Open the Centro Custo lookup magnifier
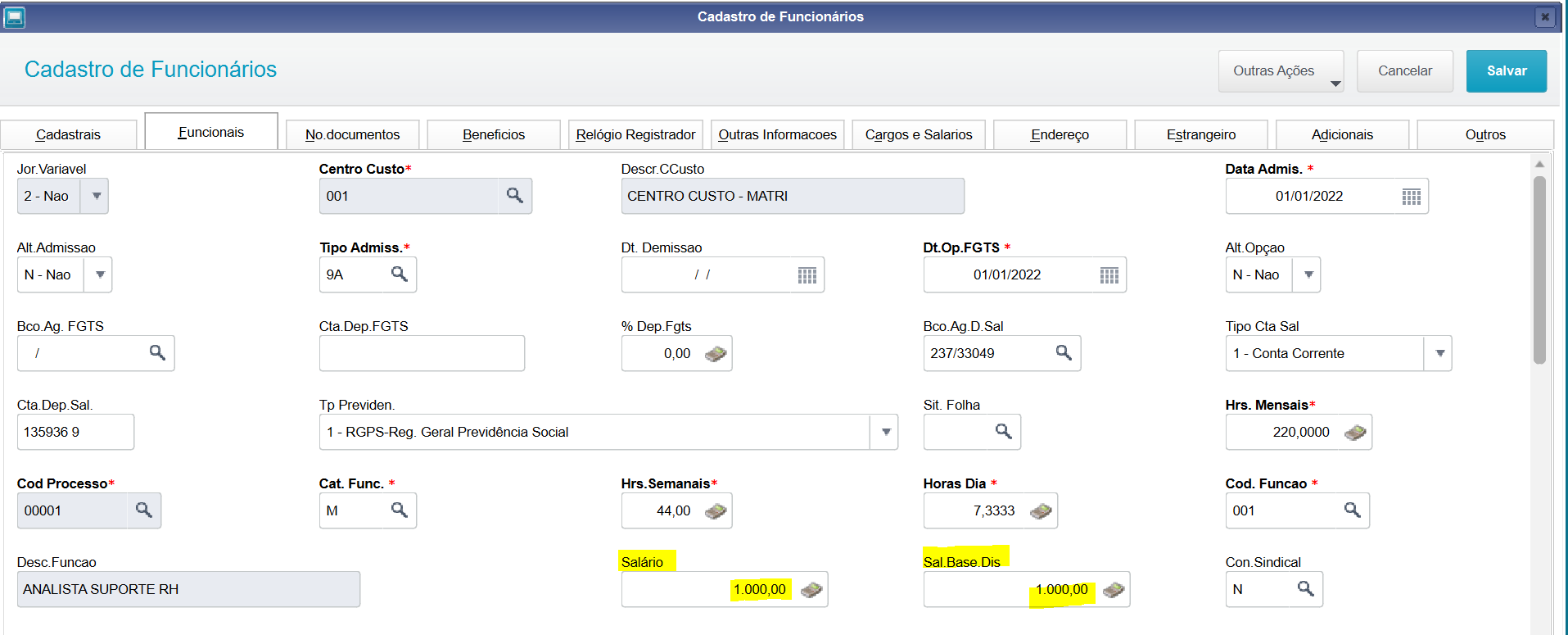1568x635 pixels. pyautogui.click(x=514, y=196)
